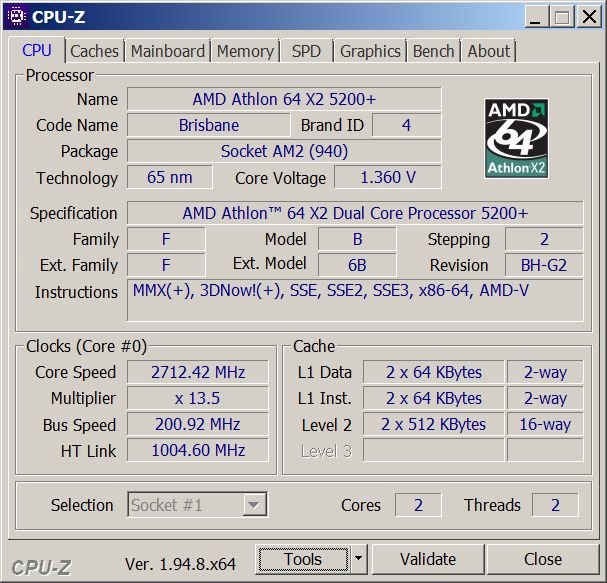This screenshot has width=607, height=583.
Task: Click the Brand ID value 4
Action: [406, 125]
